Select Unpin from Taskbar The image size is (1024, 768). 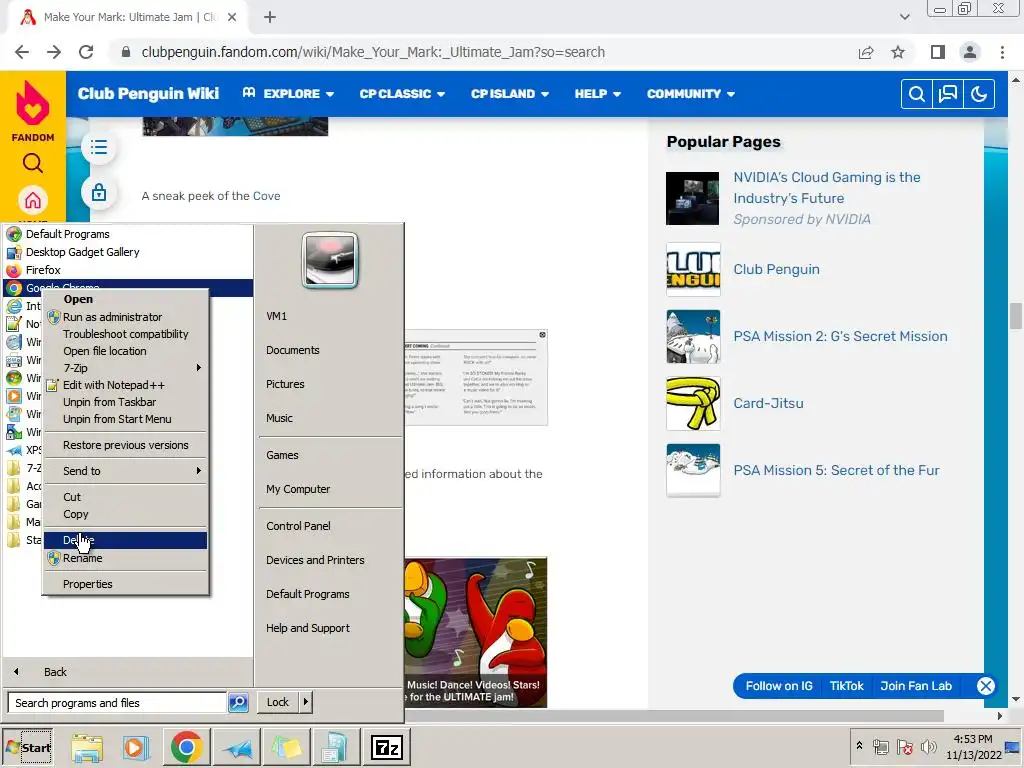click(x=125, y=402)
